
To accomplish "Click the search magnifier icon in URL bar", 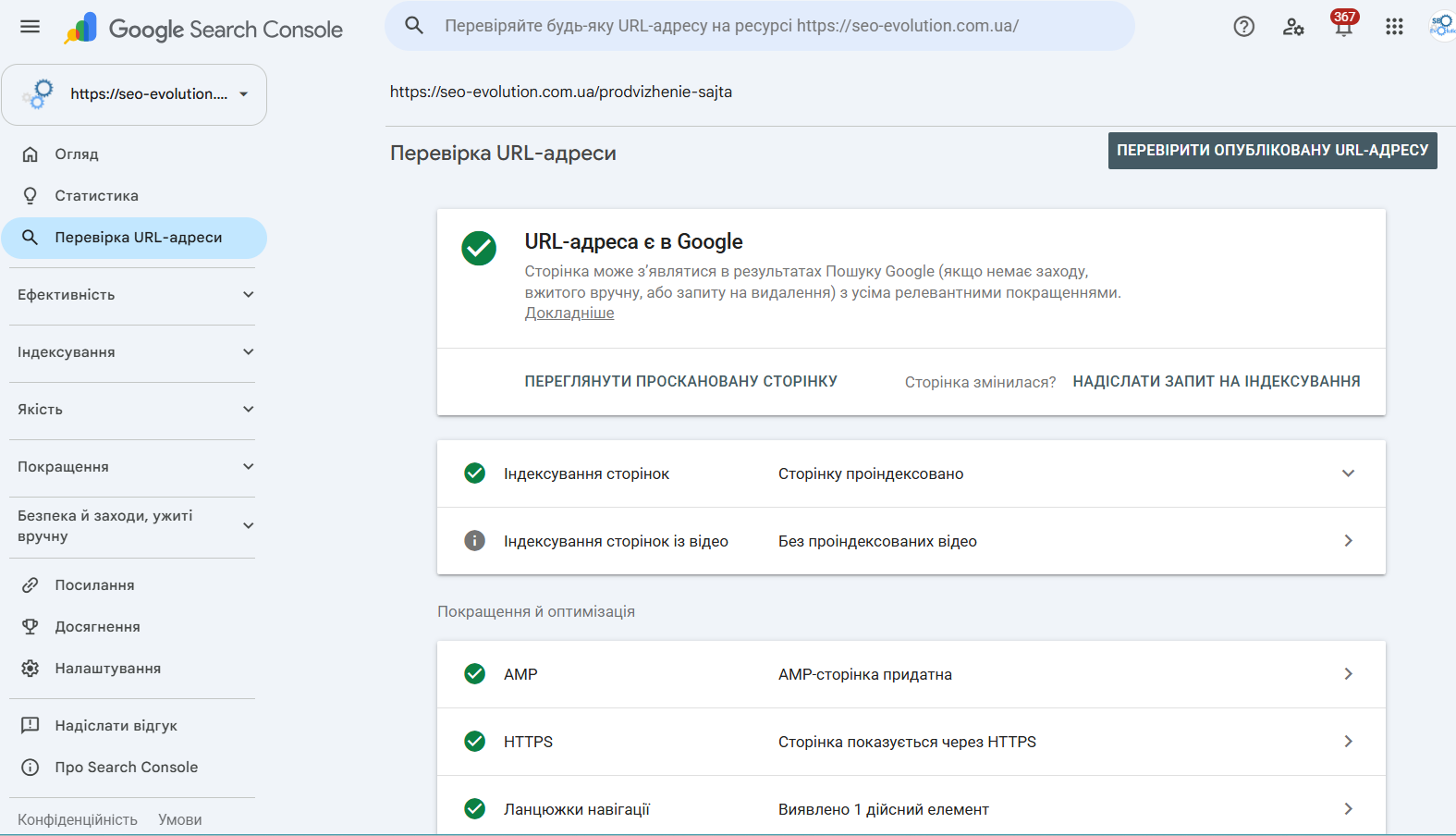I will click(x=414, y=26).
